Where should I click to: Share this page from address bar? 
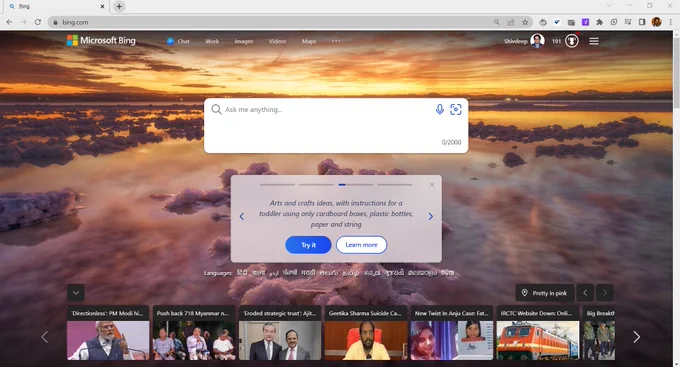[x=511, y=22]
